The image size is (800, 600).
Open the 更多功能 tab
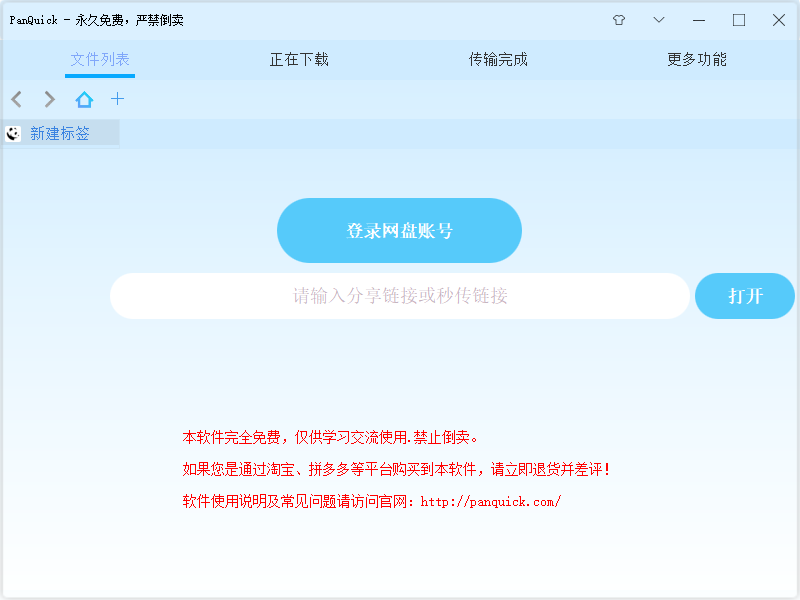697,60
